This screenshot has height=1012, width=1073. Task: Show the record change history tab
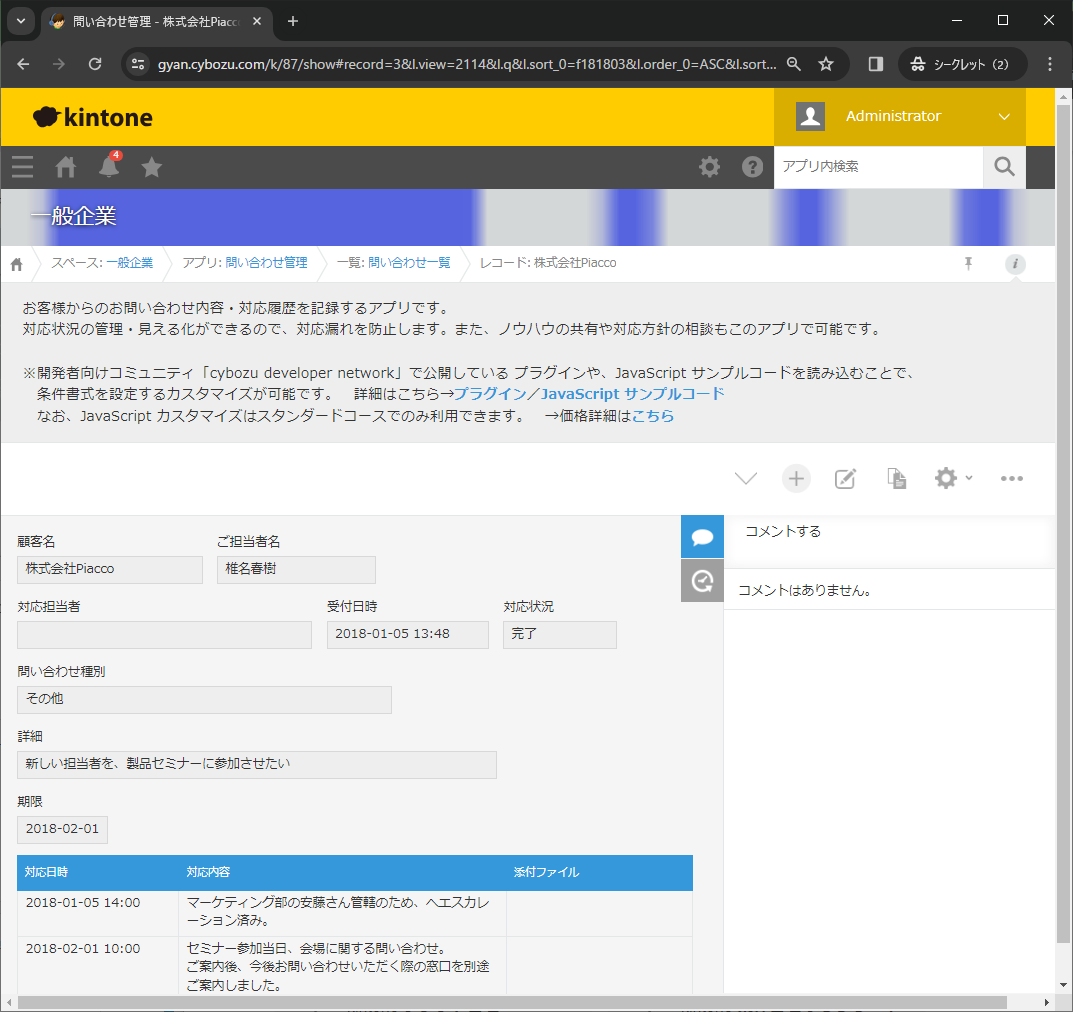[x=702, y=581]
